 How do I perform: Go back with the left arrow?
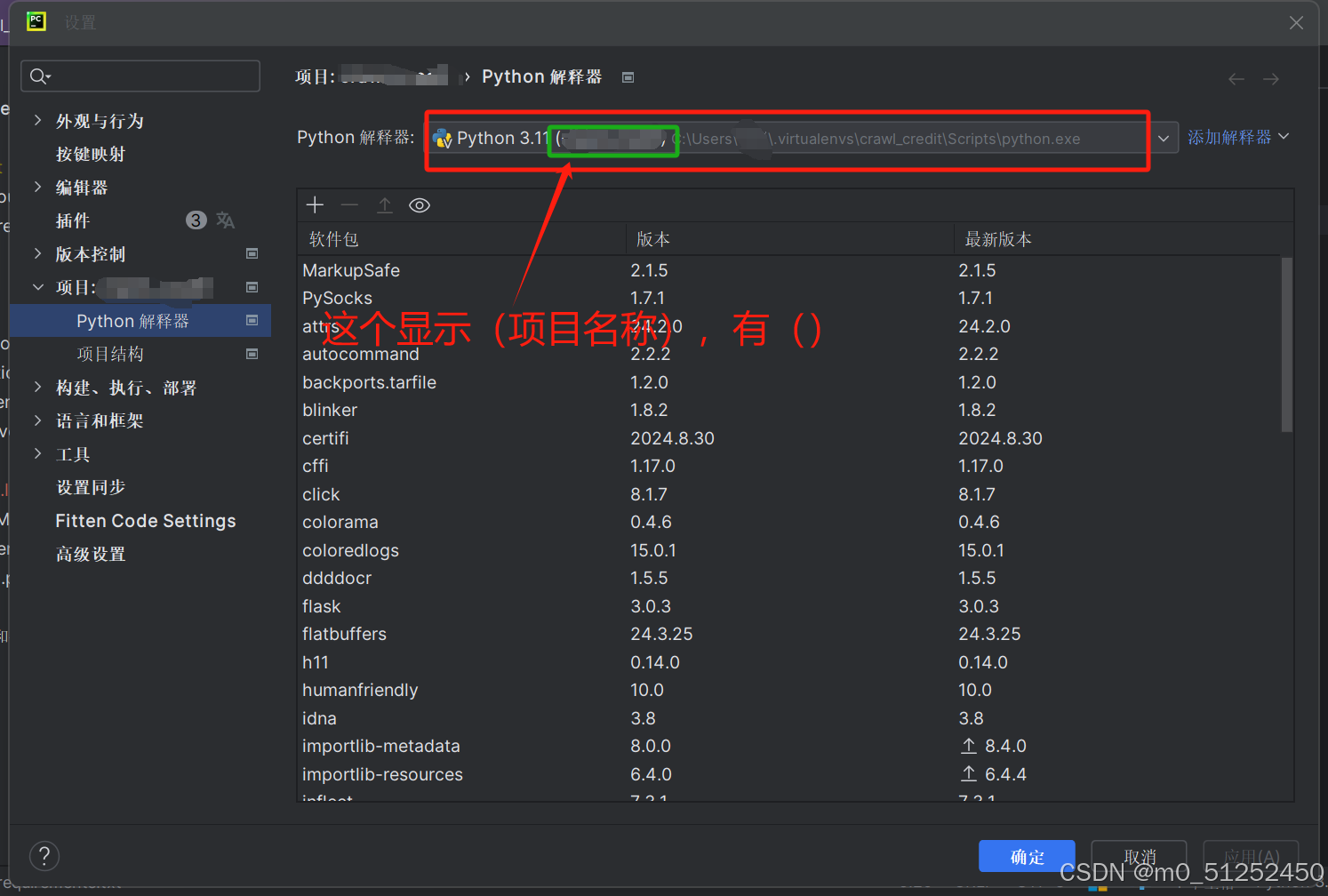(1236, 79)
